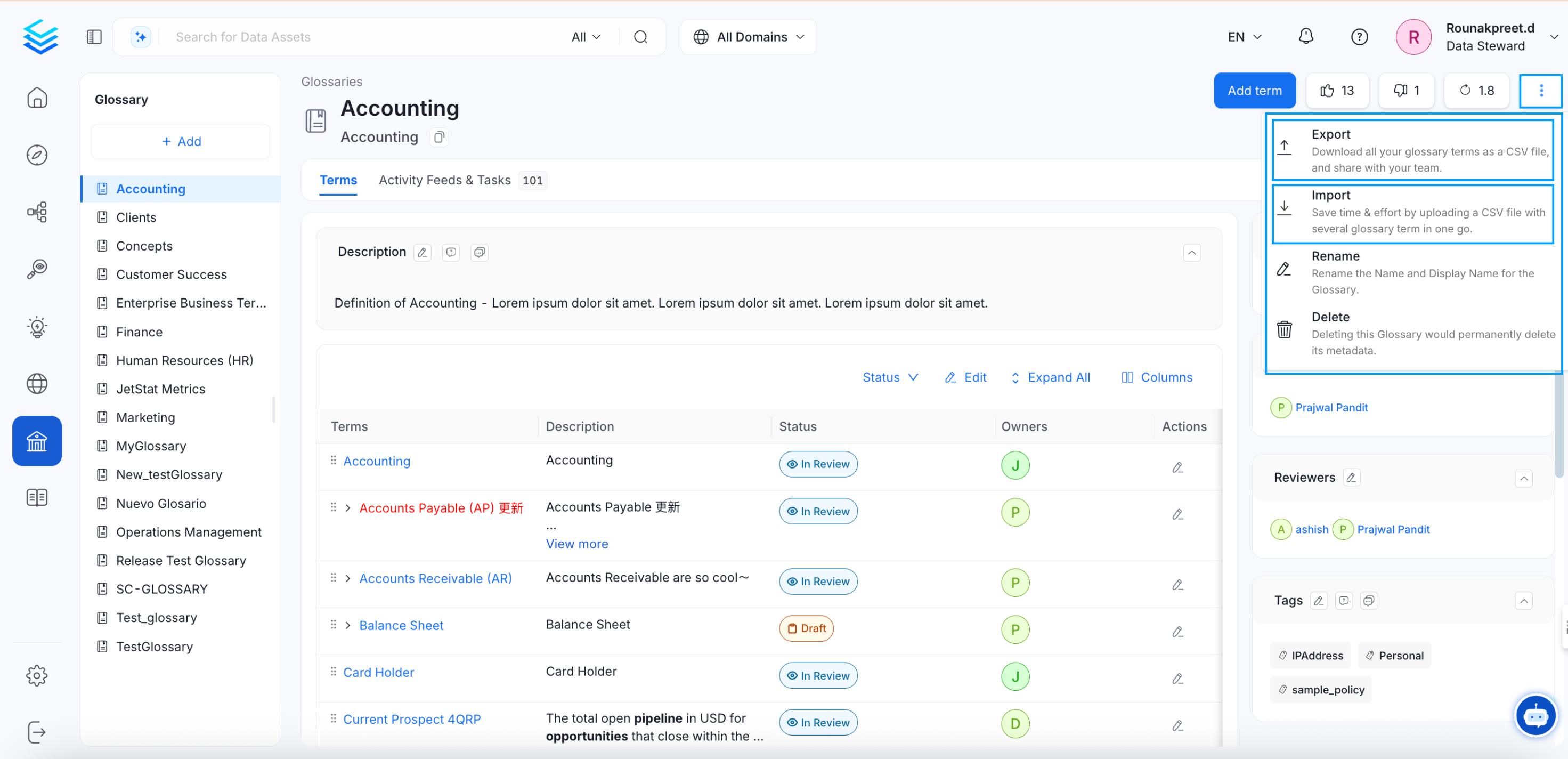Copy the Accounting glossary name icon

tap(438, 137)
